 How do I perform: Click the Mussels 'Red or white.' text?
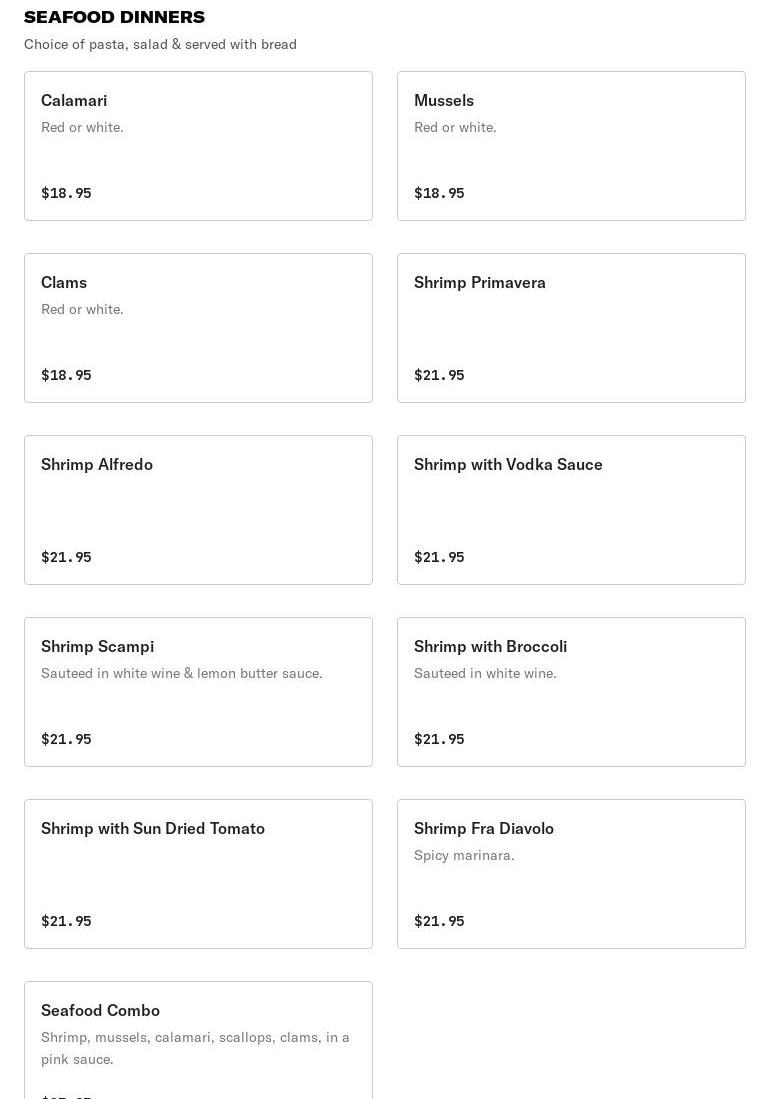pos(455,128)
